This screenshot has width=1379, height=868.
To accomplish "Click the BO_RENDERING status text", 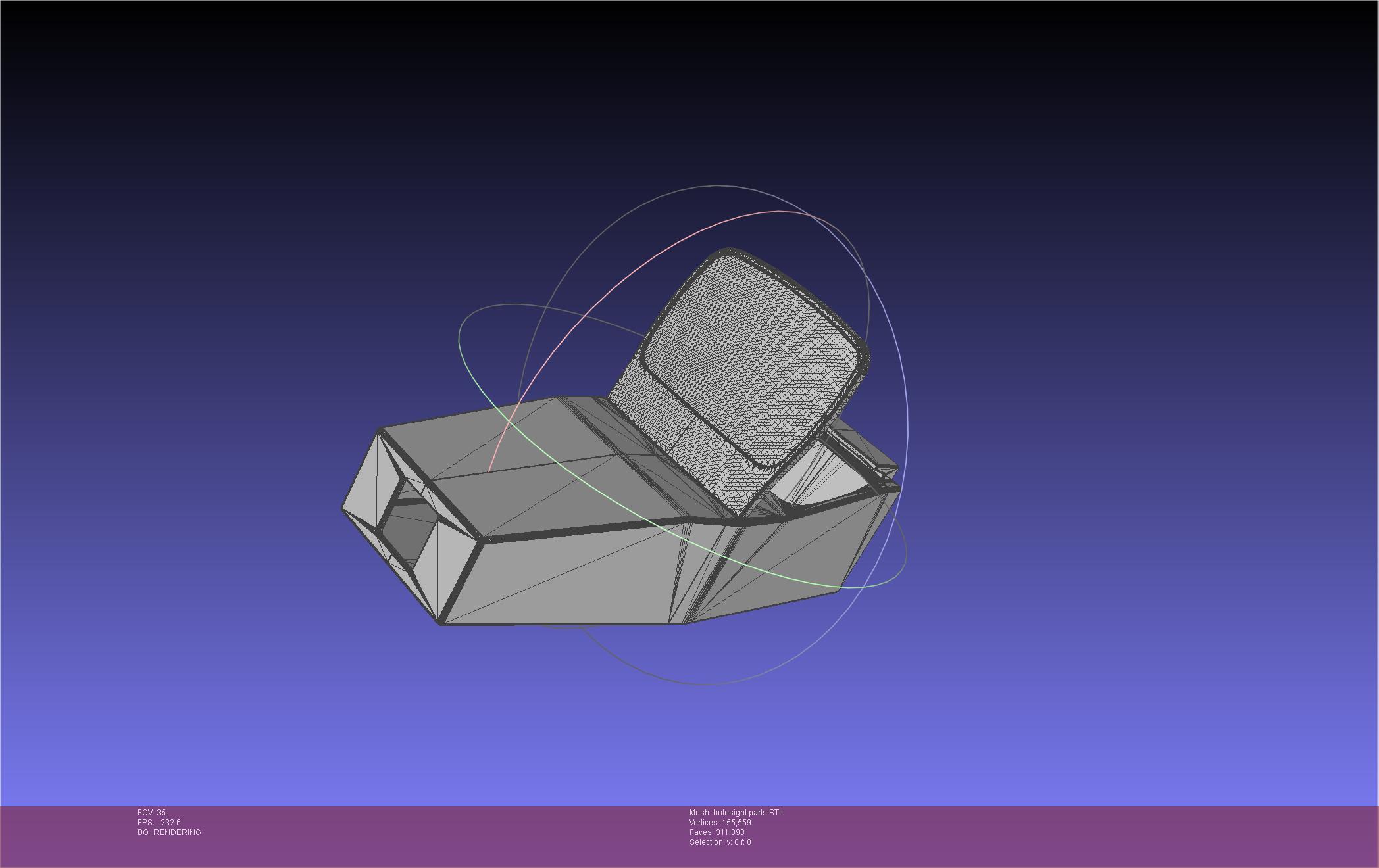I will (x=169, y=832).
